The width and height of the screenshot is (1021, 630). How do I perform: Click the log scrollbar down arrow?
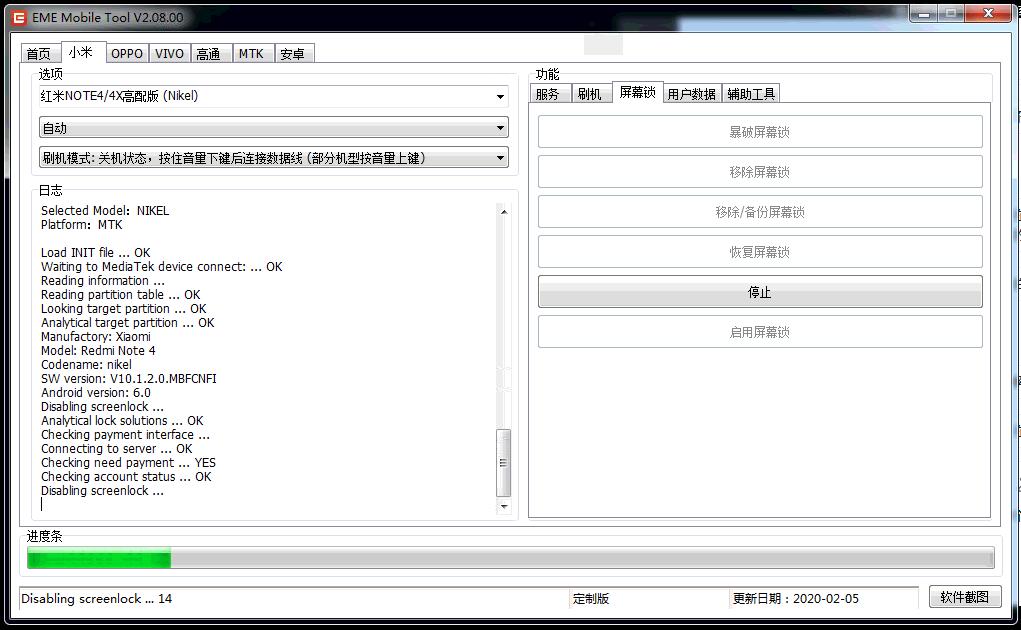(503, 506)
